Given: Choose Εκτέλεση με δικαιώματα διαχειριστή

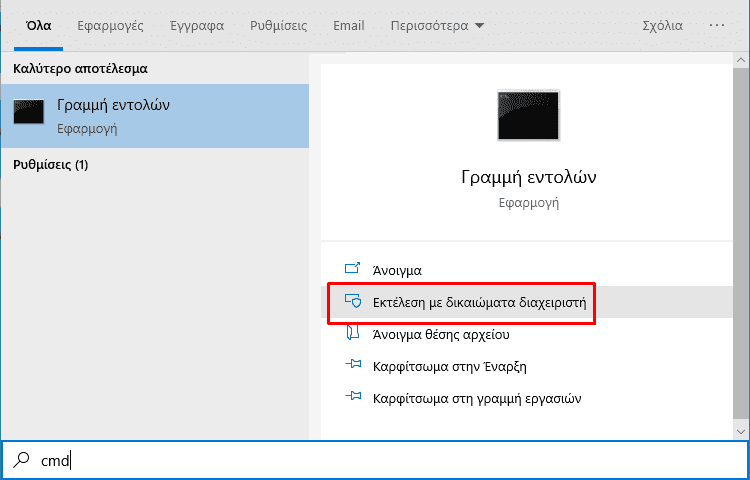Looking at the screenshot, I should click(x=479, y=301).
